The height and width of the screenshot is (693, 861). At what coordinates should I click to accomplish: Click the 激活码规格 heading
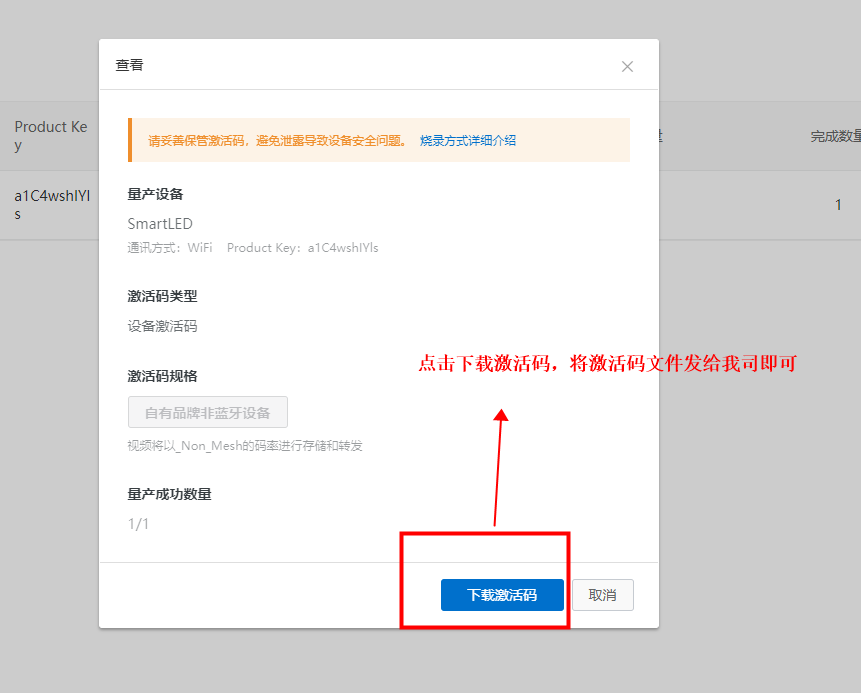coord(162,376)
